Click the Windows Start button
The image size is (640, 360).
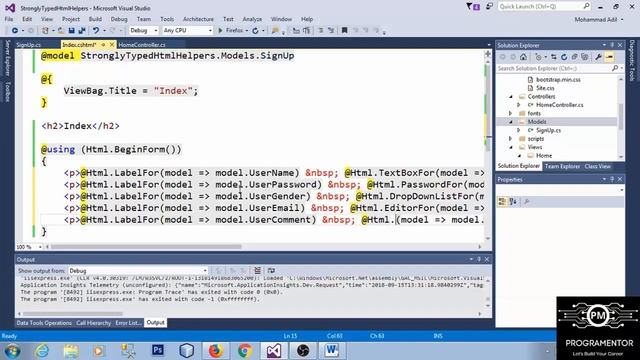[13, 351]
